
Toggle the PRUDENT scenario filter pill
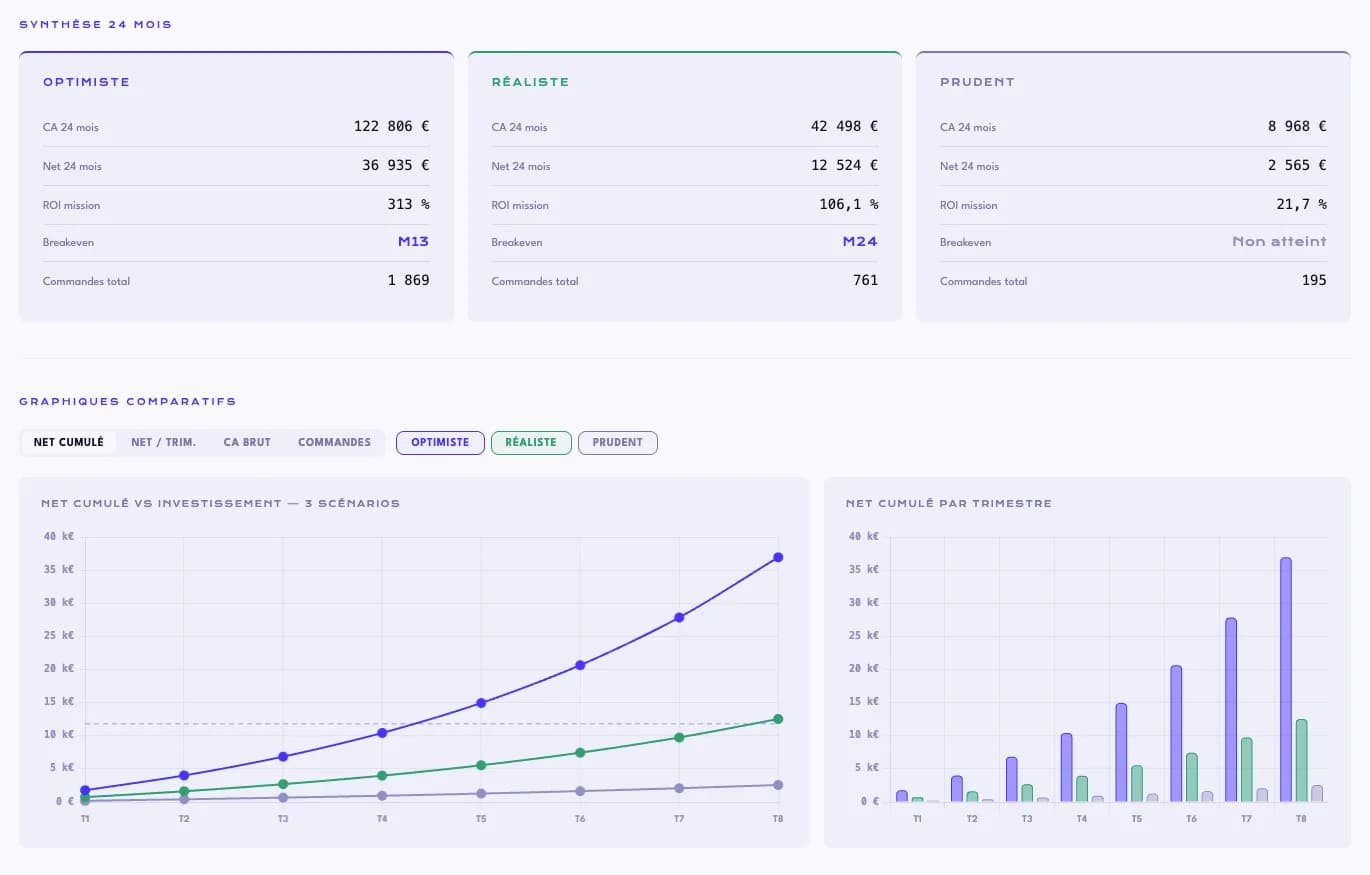[x=618, y=442]
